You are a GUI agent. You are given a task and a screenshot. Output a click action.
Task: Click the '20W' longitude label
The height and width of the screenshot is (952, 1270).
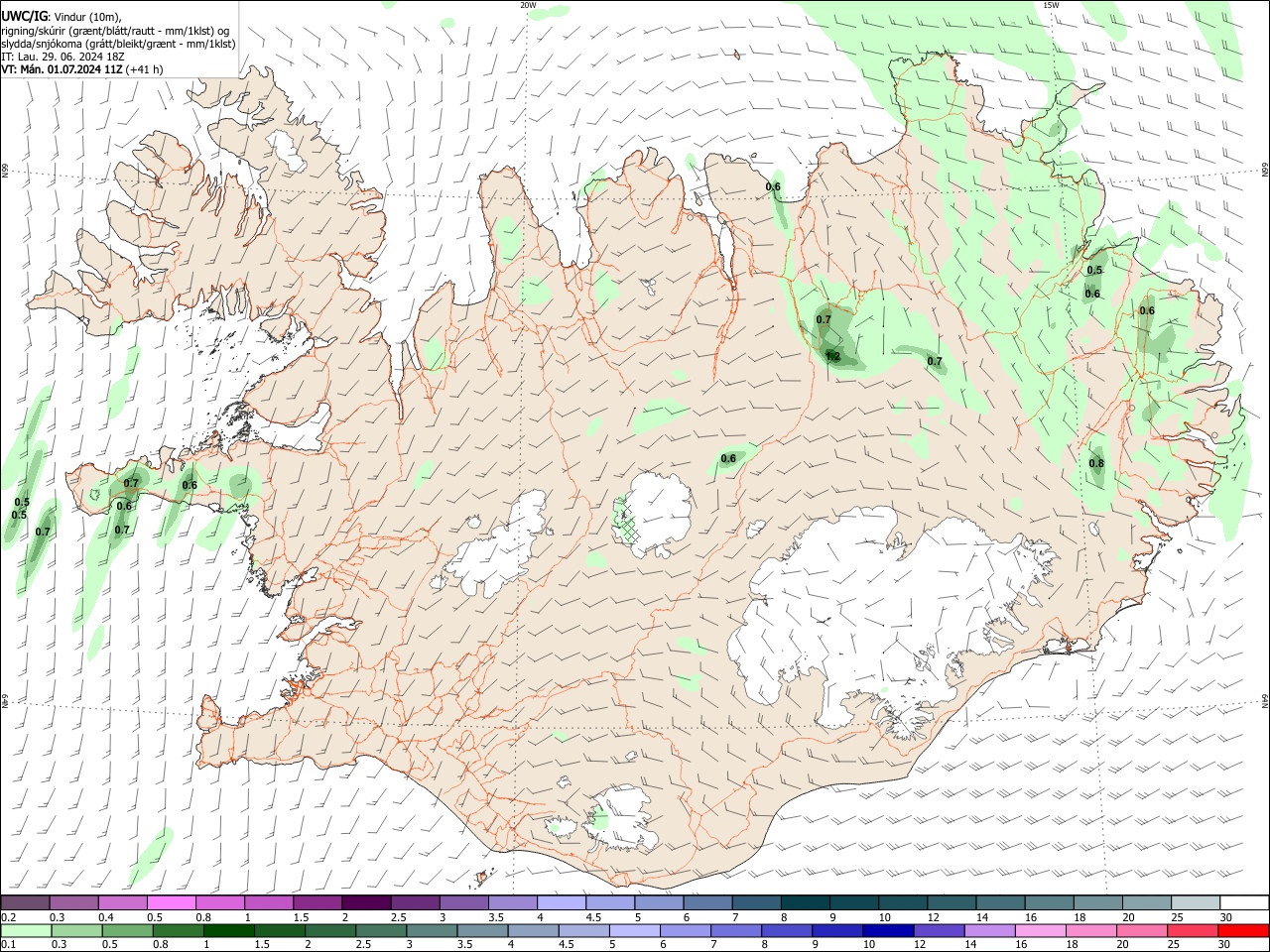point(528,5)
